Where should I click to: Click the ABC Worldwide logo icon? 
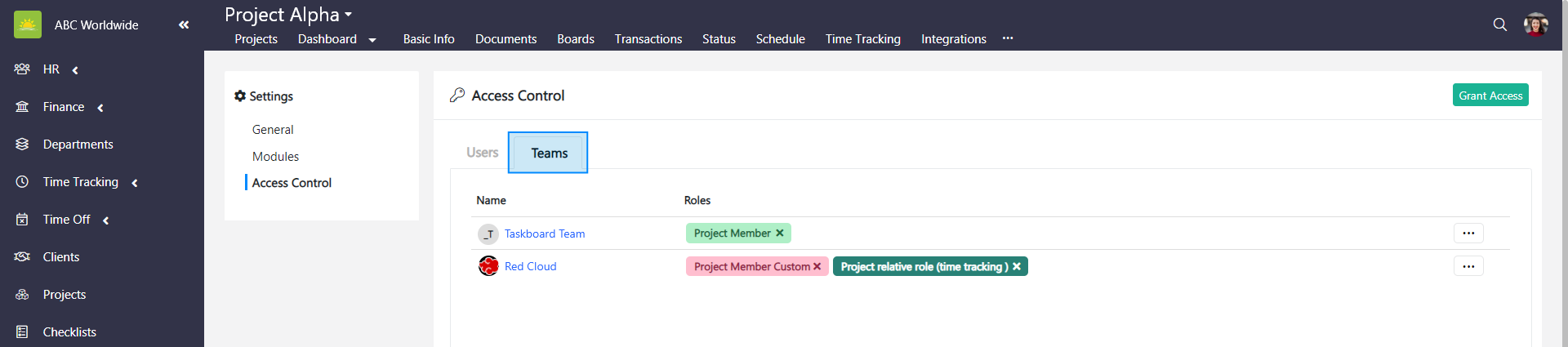28,24
